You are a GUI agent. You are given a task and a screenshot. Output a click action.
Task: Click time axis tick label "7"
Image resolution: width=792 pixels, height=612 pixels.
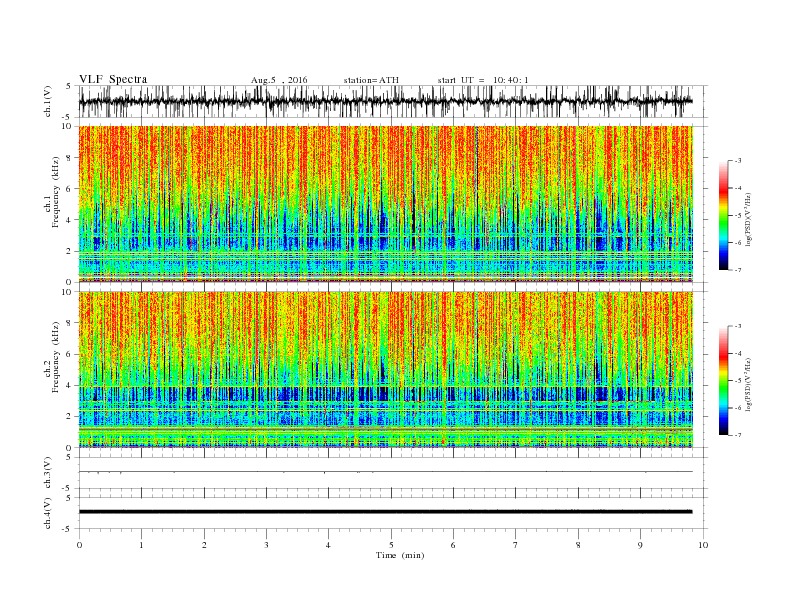coord(516,545)
